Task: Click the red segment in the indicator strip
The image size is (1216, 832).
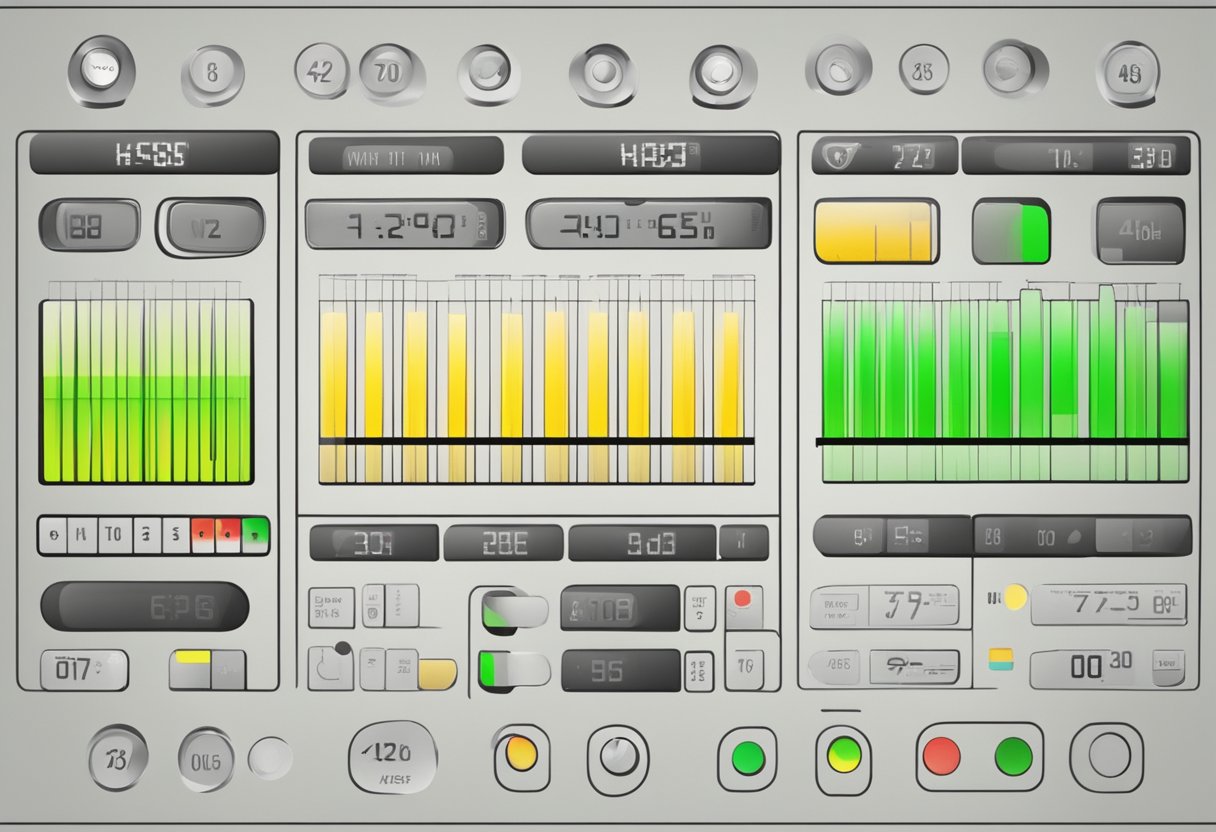Action: [x=203, y=535]
